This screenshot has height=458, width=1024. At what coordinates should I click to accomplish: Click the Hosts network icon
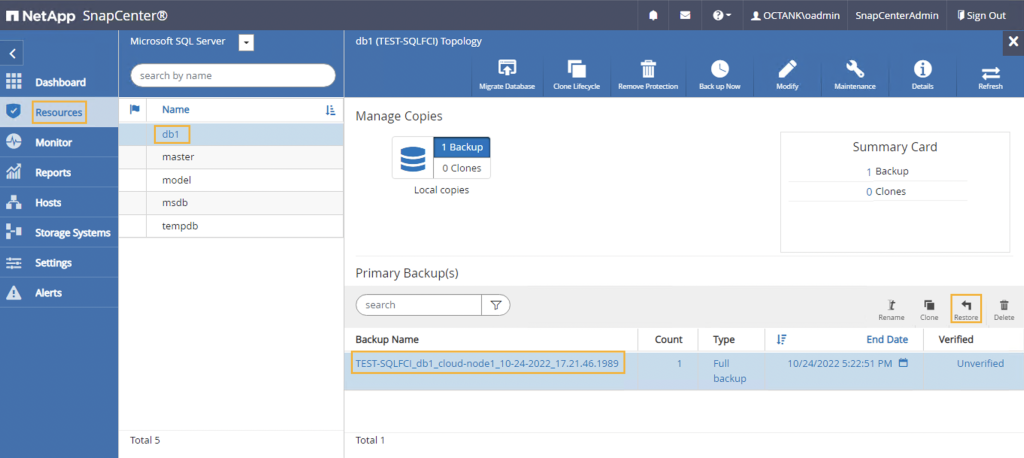pos(14,202)
